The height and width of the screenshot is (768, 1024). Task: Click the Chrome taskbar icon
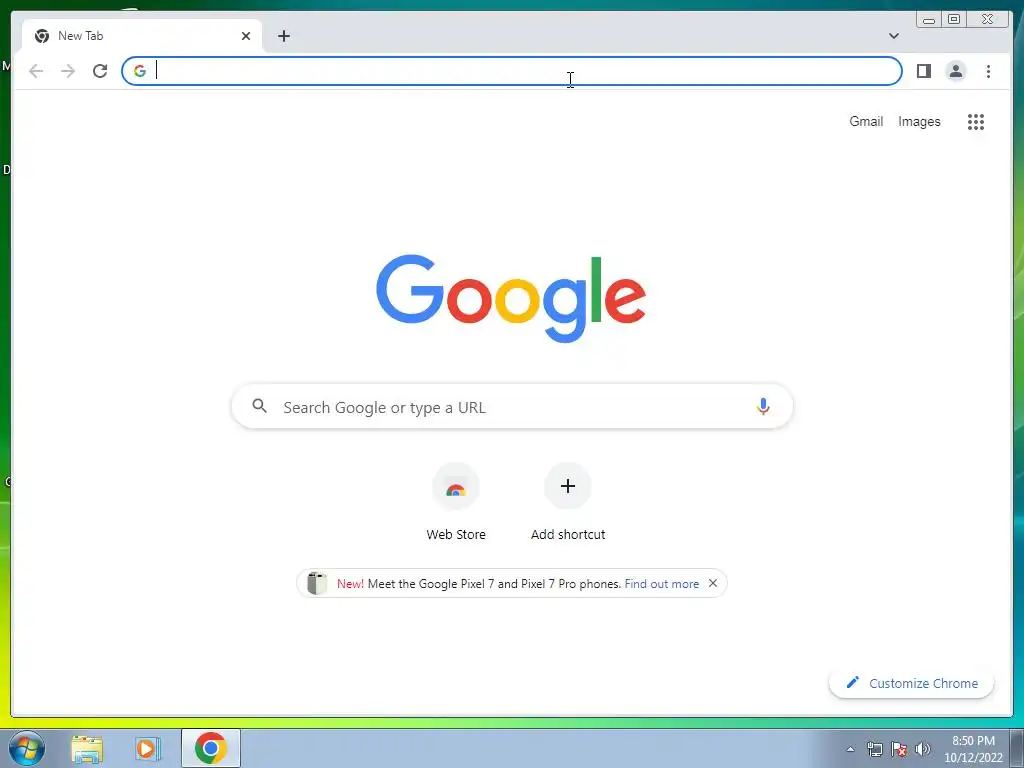(x=210, y=748)
